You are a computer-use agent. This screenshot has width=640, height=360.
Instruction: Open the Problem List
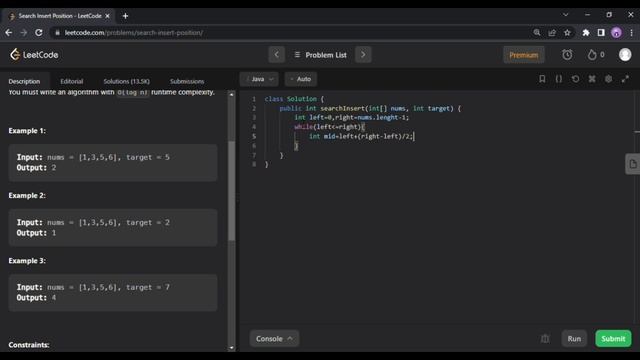[x=320, y=55]
